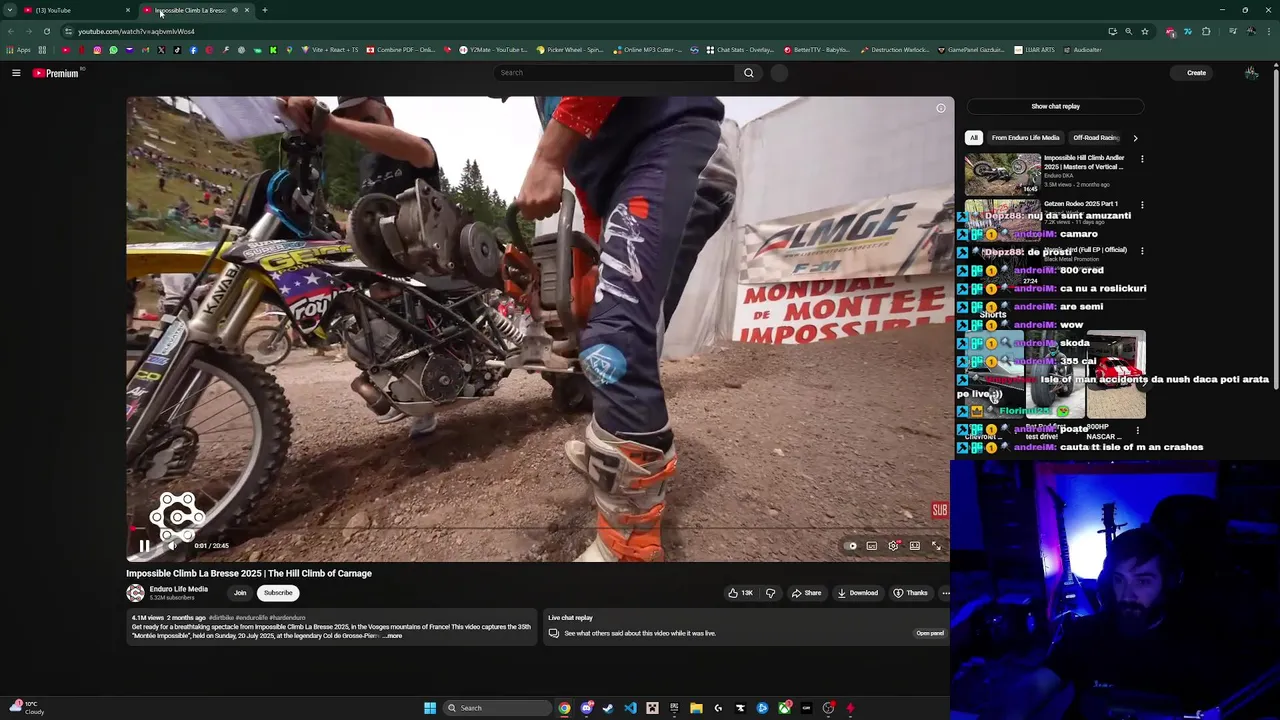
Task: Switch to the (13) YouTube browser tab
Action: [75, 10]
